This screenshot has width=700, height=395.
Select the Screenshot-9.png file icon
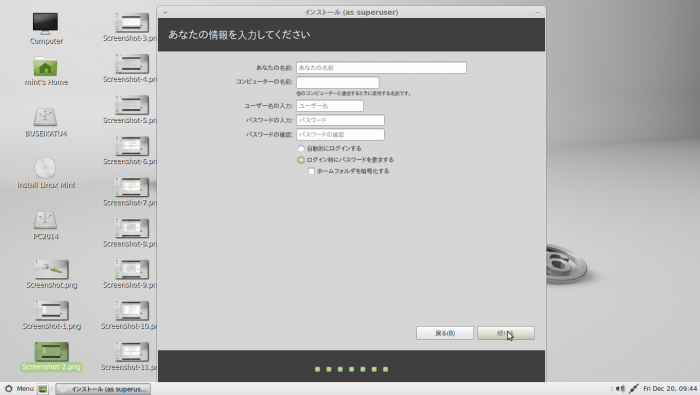pos(132,269)
